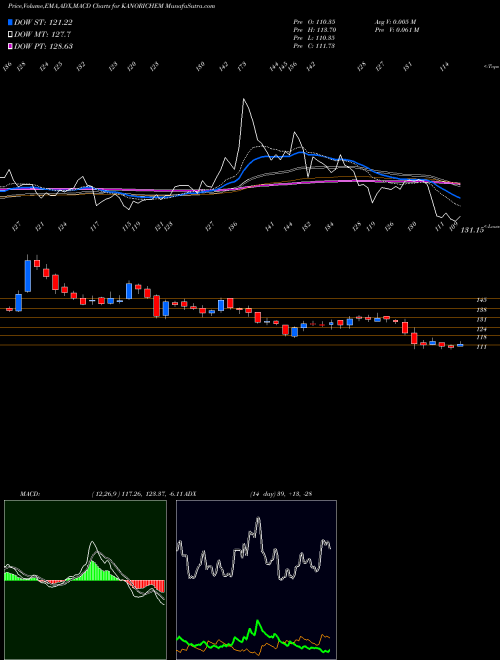The image size is (500, 660).
Task: Click the KANORICHEM chart title text
Action: (112, 6)
